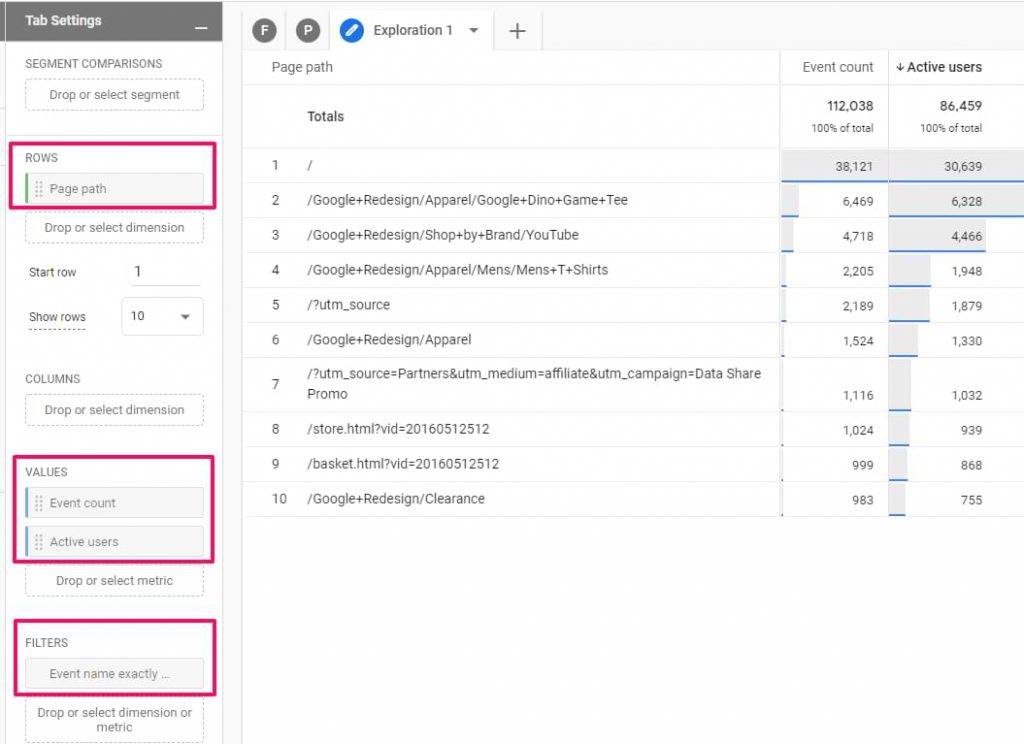1024x744 pixels.
Task: Click Drop or select segment area
Action: pyautogui.click(x=113, y=94)
